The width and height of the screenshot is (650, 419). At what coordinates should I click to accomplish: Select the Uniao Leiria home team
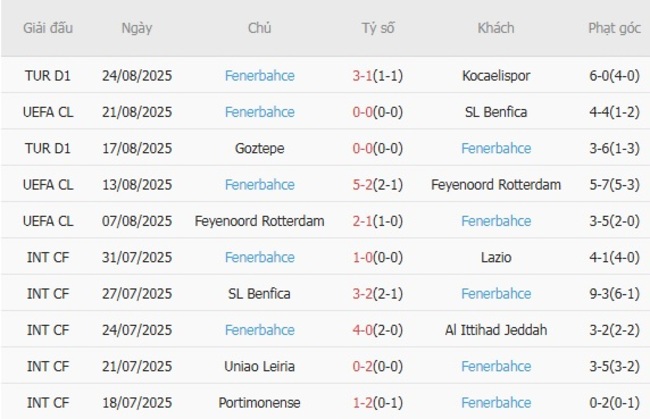[x=260, y=366]
